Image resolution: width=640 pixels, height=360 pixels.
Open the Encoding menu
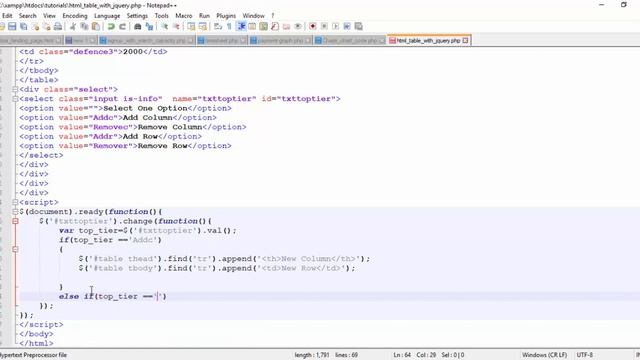[75, 16]
